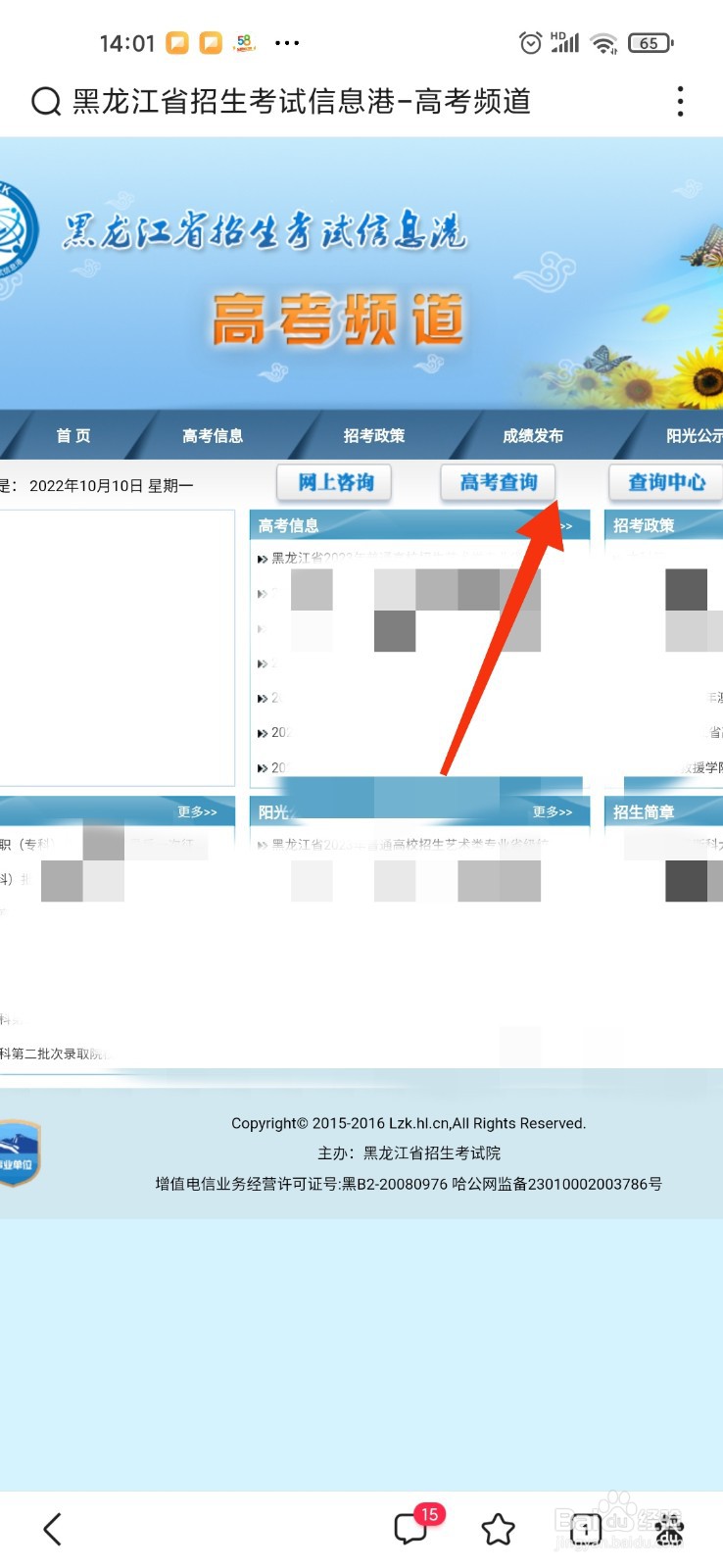Screen dimensions: 723x1568
Task: Tap the 增值电信业务经营许可证号 footer line
Action: (x=409, y=1184)
